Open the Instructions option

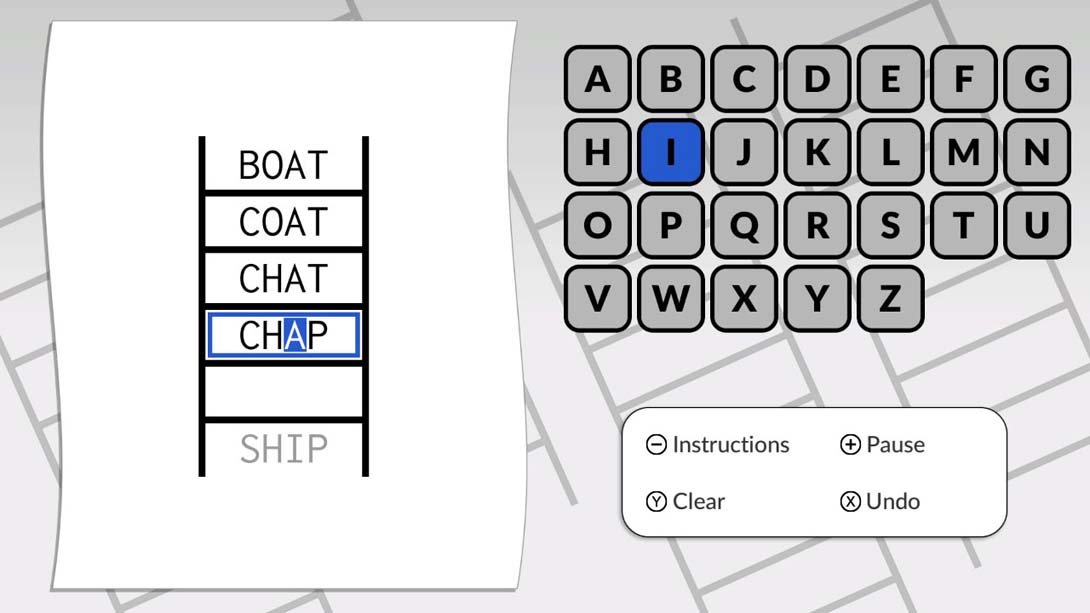pos(718,445)
